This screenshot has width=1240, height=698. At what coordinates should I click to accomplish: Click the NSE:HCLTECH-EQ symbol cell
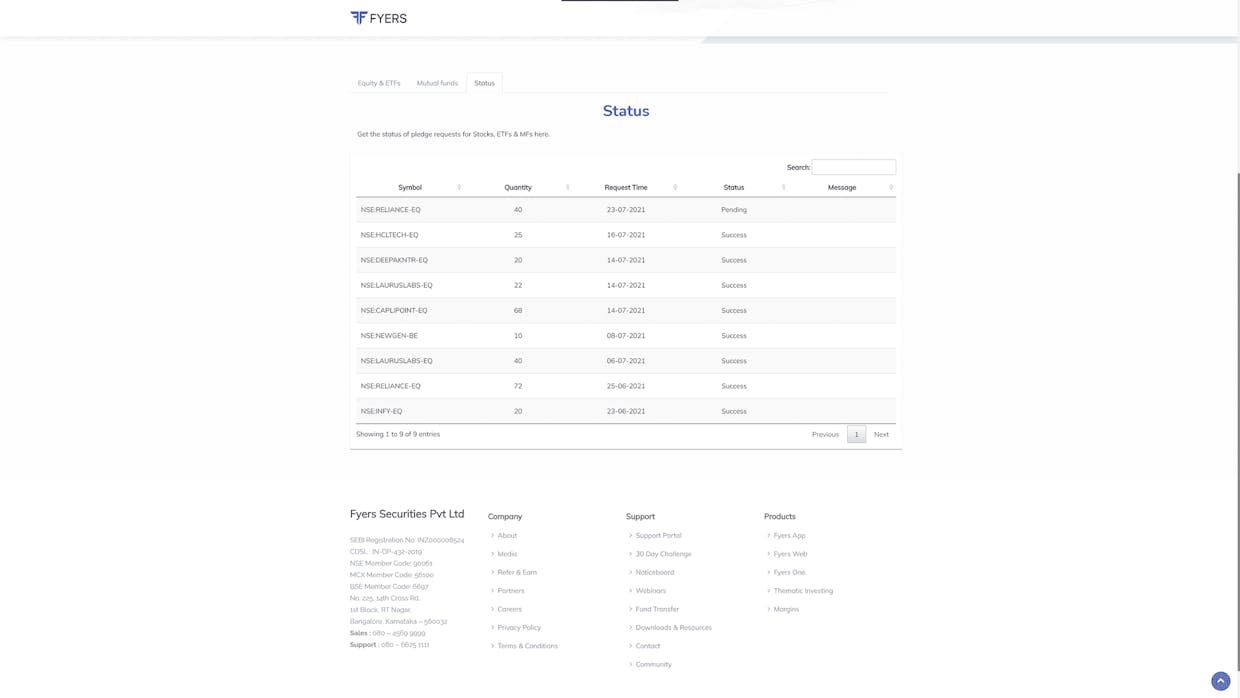pos(389,235)
